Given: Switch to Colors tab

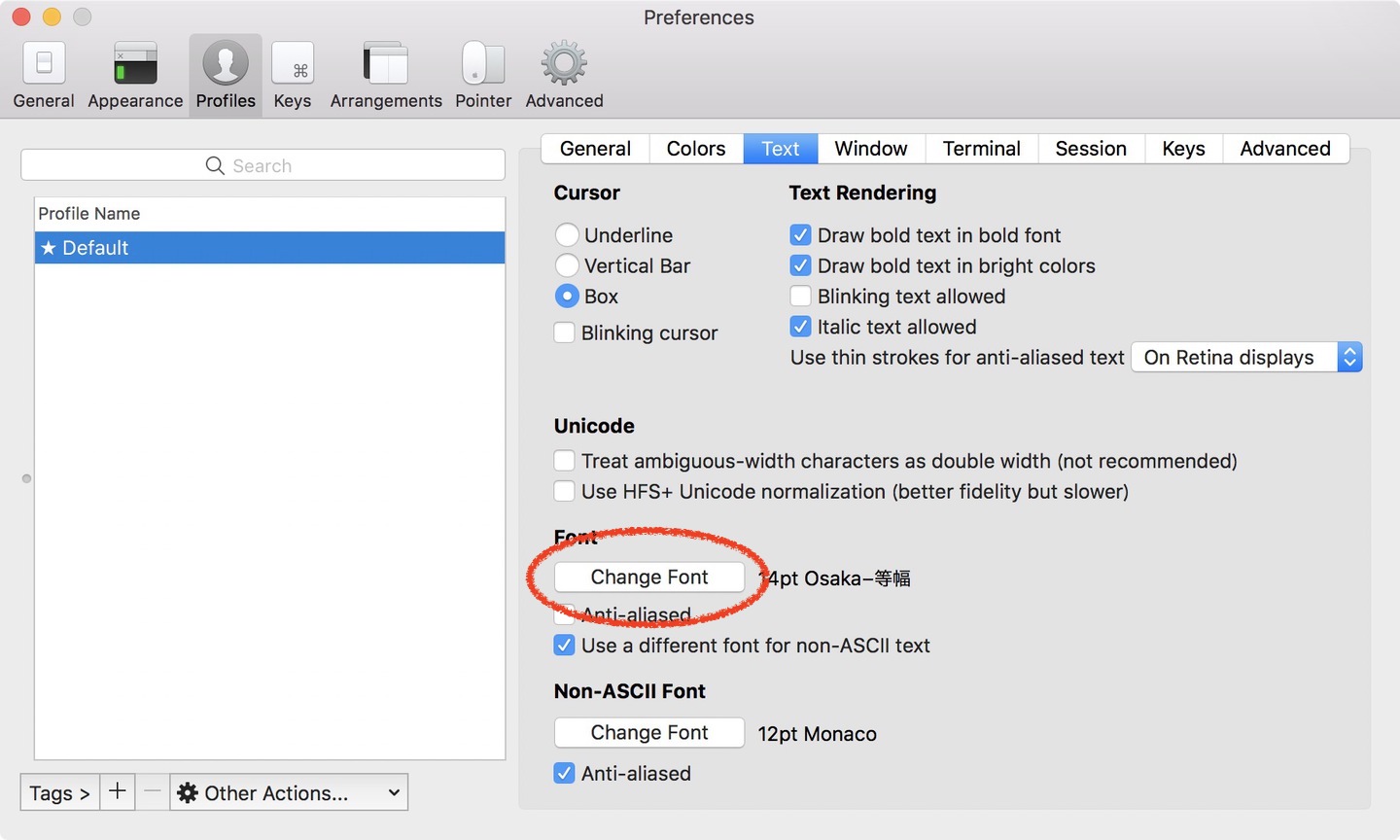Looking at the screenshot, I should coord(696,148).
